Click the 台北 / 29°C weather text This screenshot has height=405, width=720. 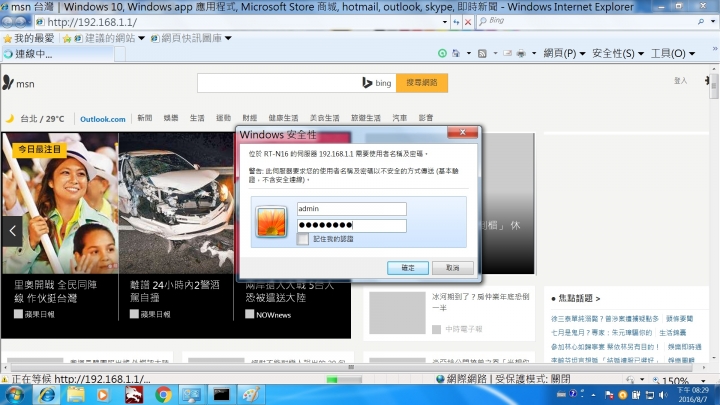point(42,119)
